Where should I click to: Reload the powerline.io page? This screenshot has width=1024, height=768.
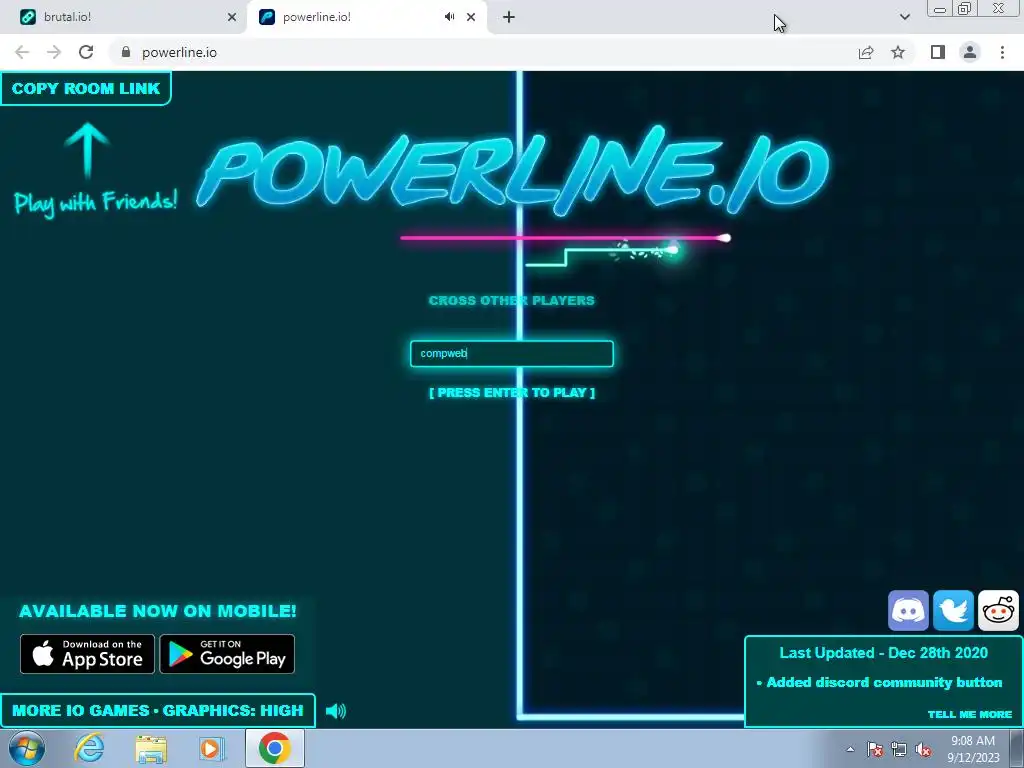coord(86,52)
